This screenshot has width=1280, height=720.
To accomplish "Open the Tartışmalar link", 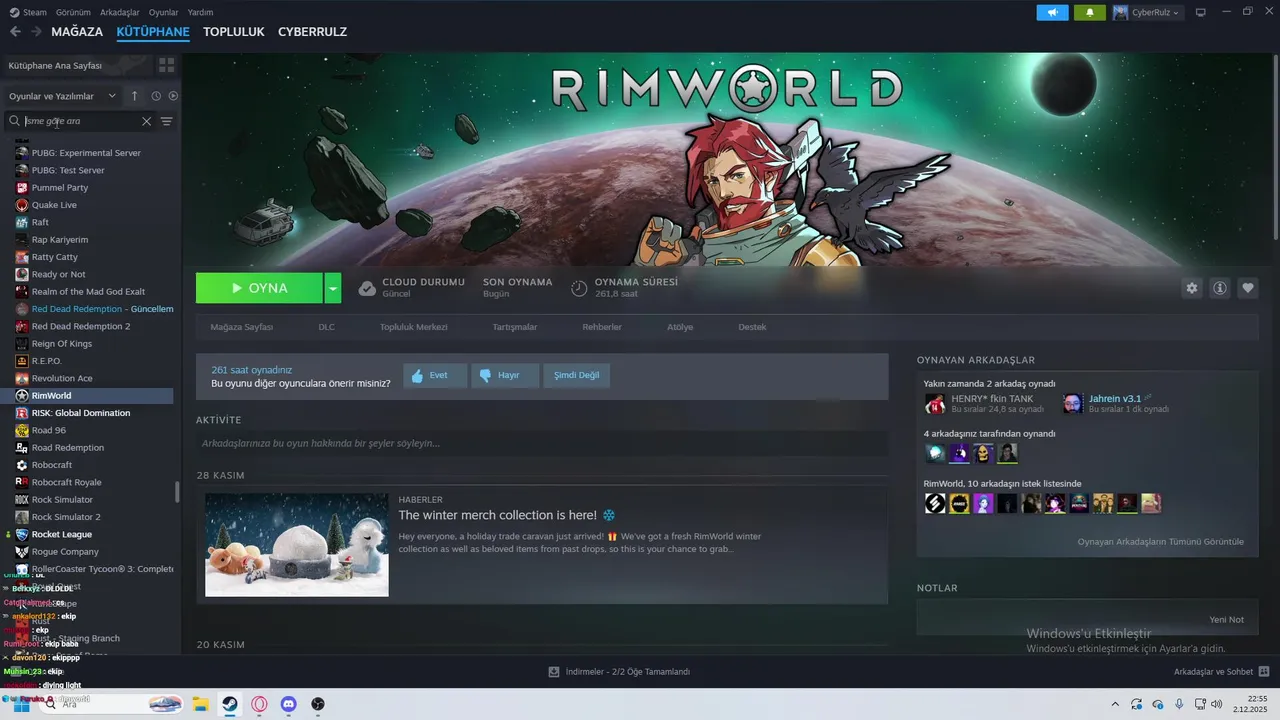I will point(515,327).
